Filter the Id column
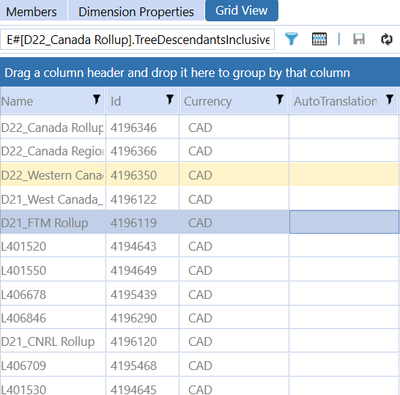This screenshot has height=395, width=400. 170,99
